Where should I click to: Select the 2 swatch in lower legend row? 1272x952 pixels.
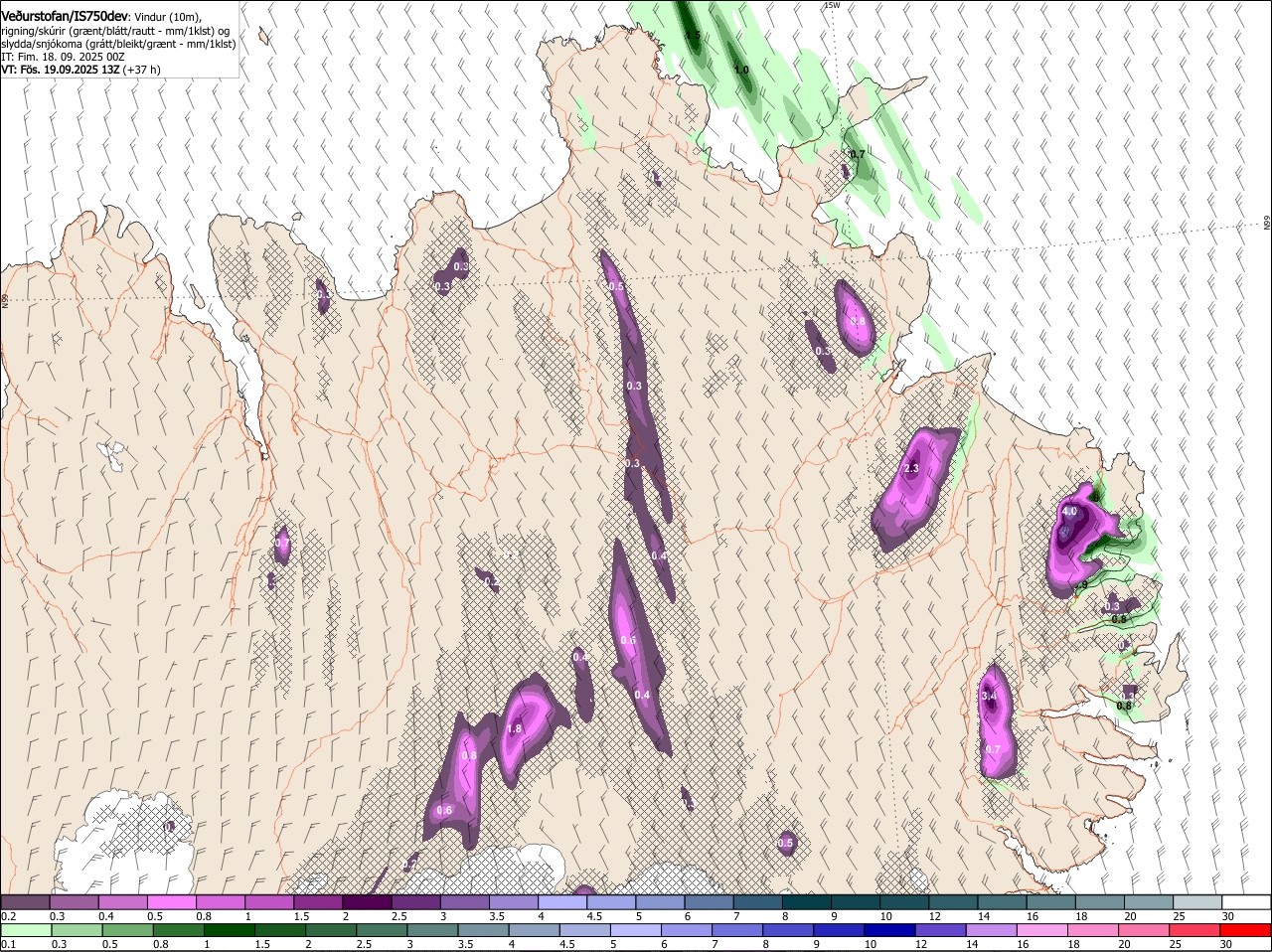[x=331, y=930]
